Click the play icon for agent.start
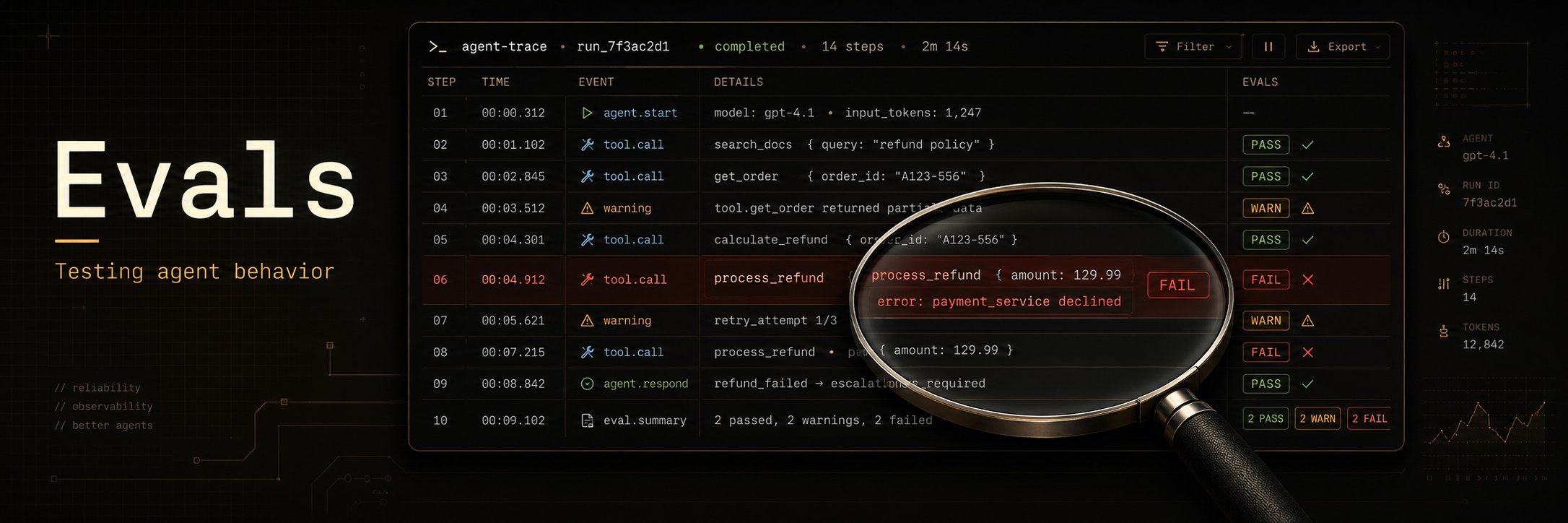The height and width of the screenshot is (523, 1568). point(587,113)
